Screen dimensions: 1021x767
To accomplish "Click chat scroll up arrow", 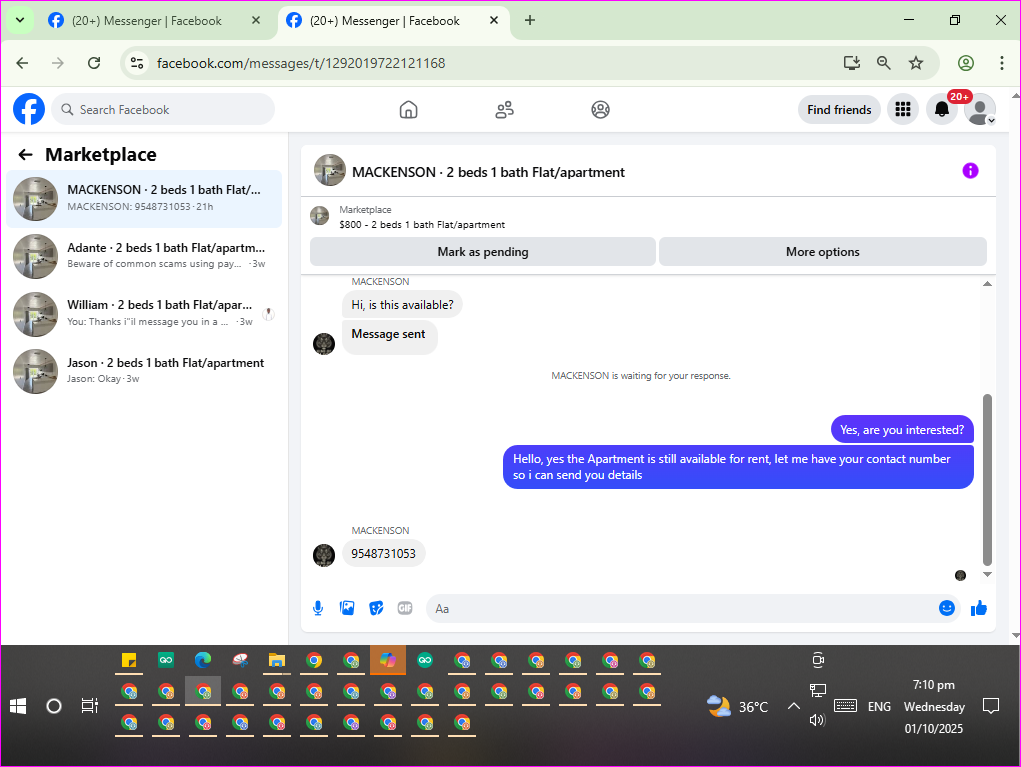I will (x=987, y=283).
